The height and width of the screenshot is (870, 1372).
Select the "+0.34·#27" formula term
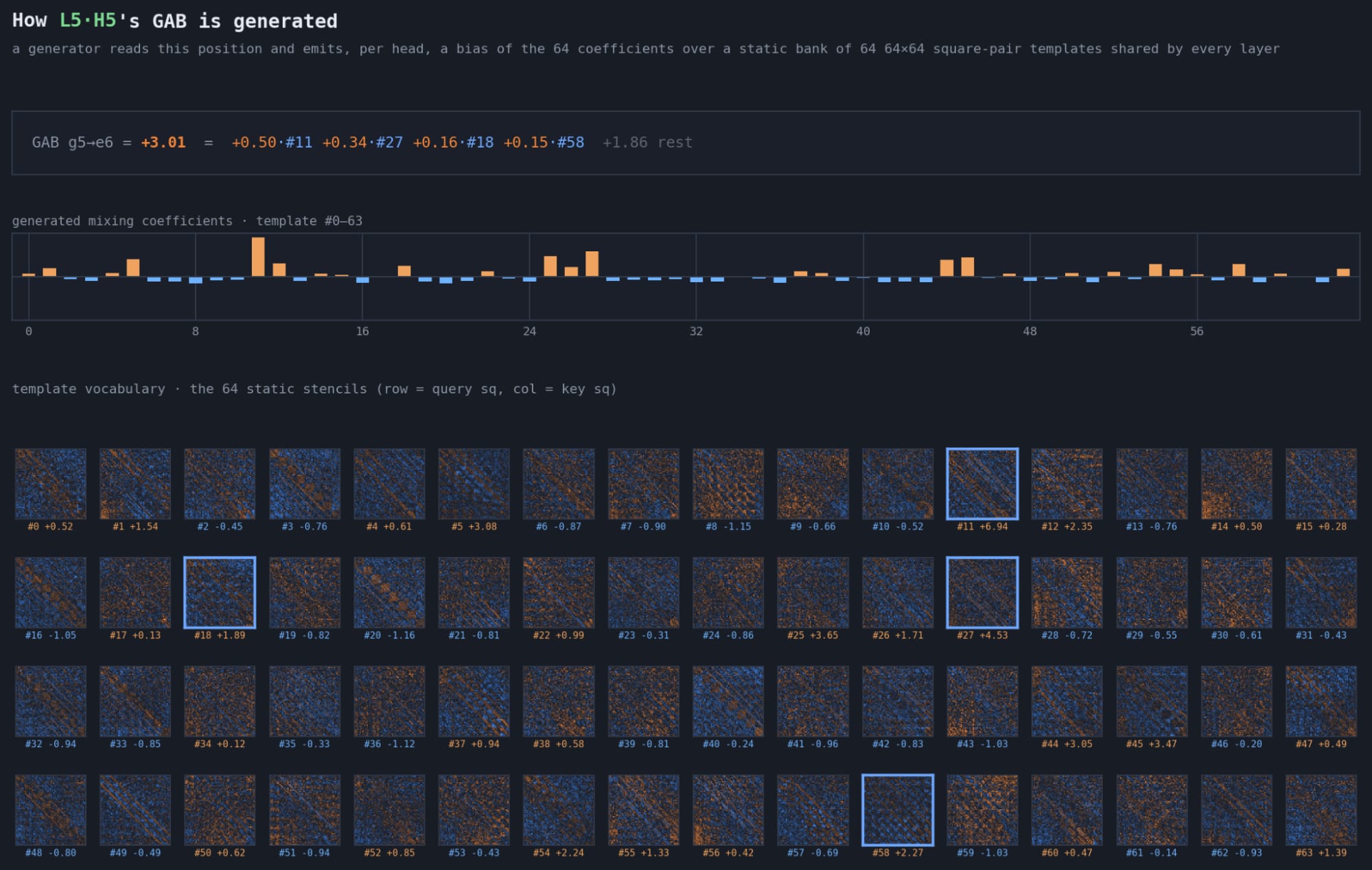362,143
